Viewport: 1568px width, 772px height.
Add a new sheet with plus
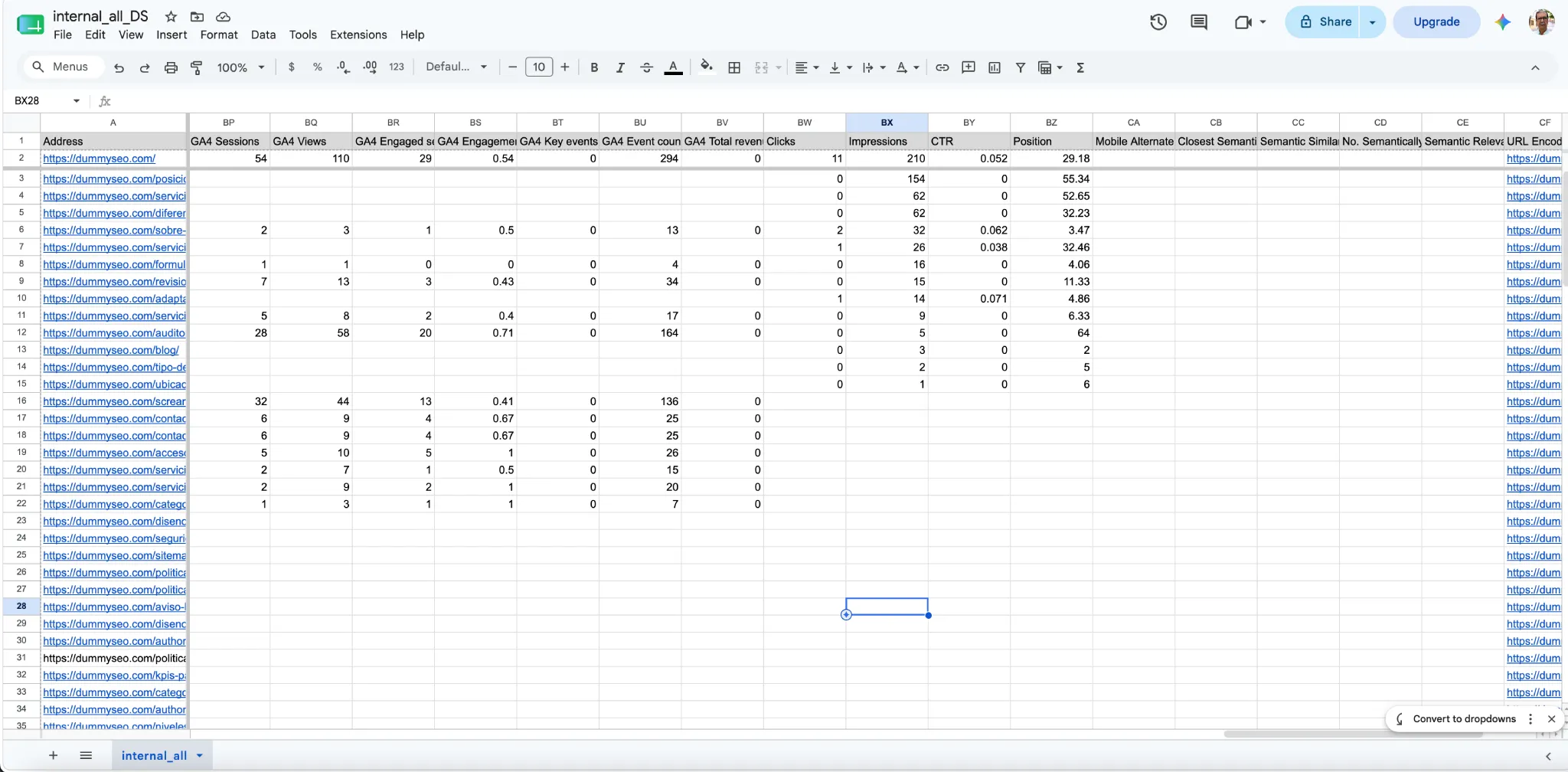(53, 755)
